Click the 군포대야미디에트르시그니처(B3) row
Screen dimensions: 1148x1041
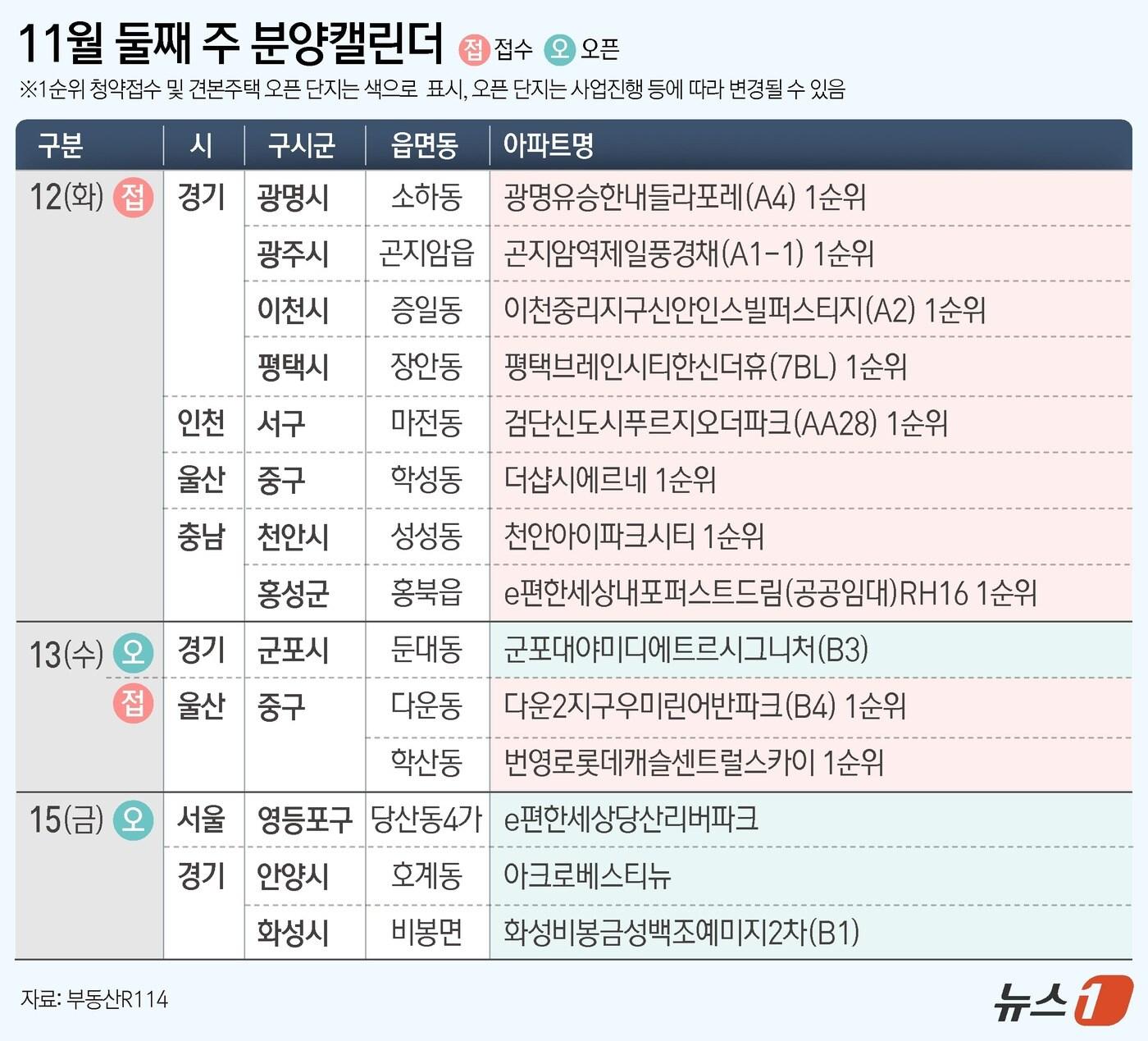686,650
